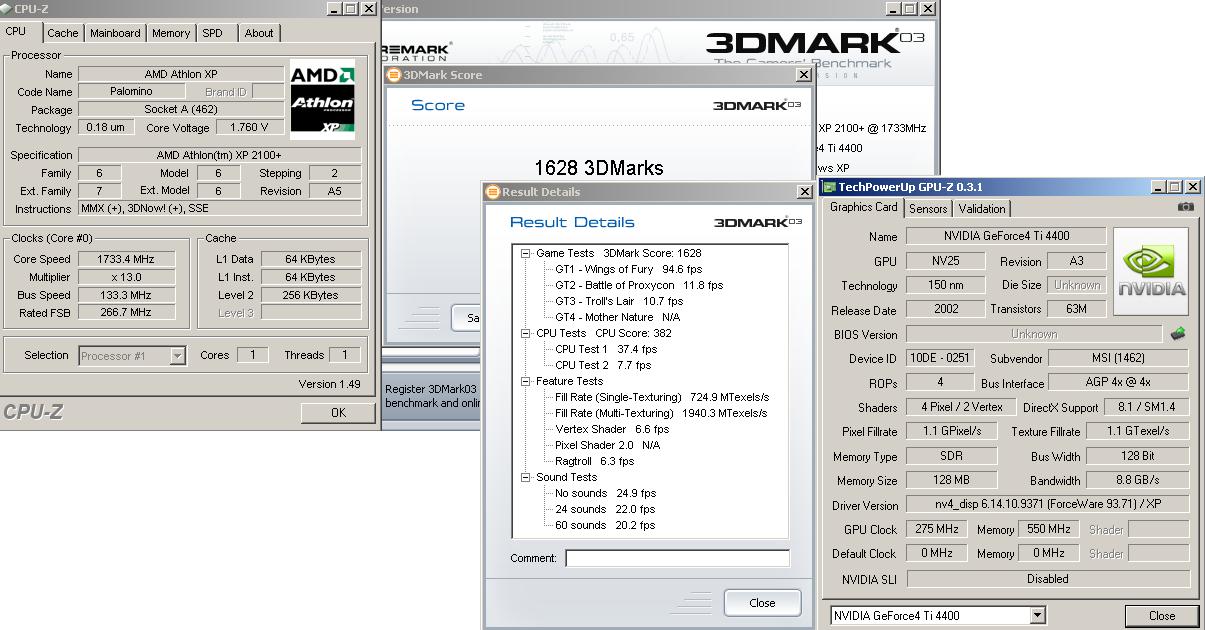1205x630 pixels.
Task: Select the Ragtroll result row
Action: [594, 461]
